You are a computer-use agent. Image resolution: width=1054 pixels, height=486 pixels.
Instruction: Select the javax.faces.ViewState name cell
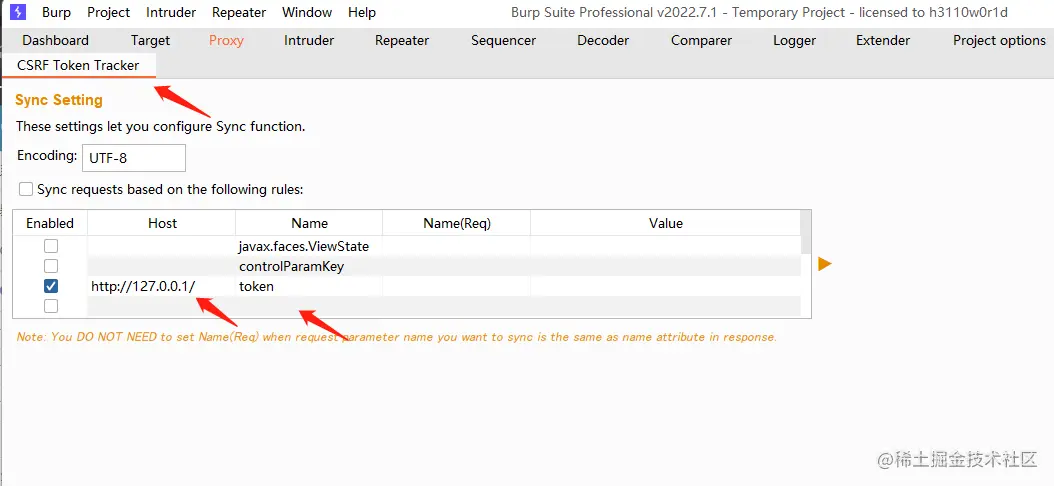[x=309, y=246]
